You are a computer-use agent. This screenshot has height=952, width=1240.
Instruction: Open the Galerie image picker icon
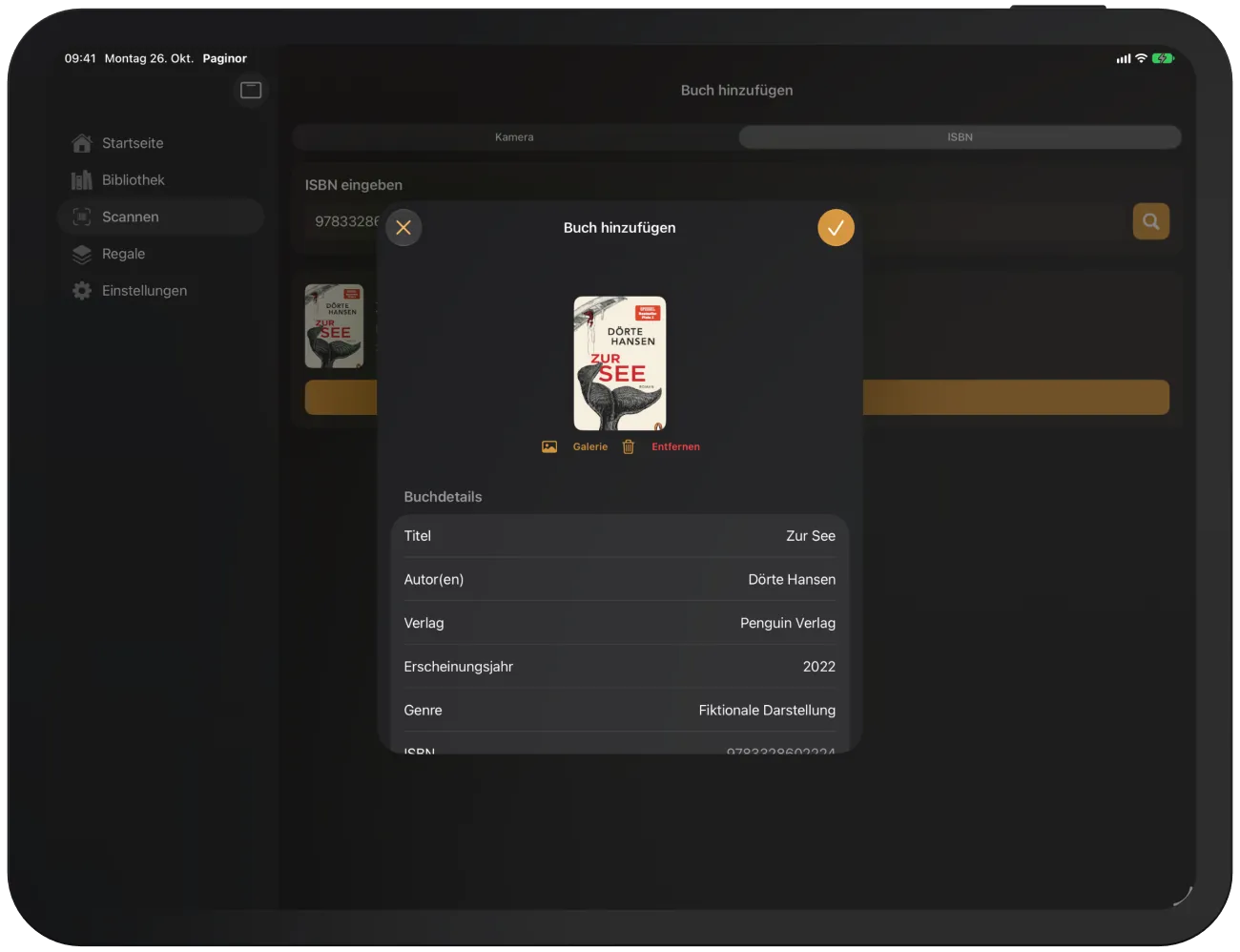(549, 446)
